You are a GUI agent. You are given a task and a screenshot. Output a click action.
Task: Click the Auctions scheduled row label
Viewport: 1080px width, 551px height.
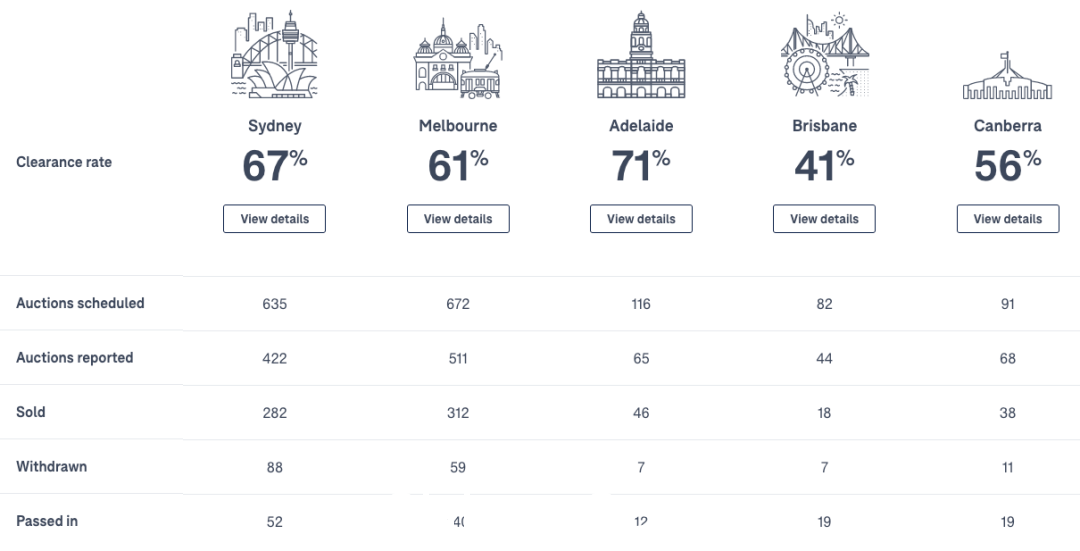[x=80, y=304]
